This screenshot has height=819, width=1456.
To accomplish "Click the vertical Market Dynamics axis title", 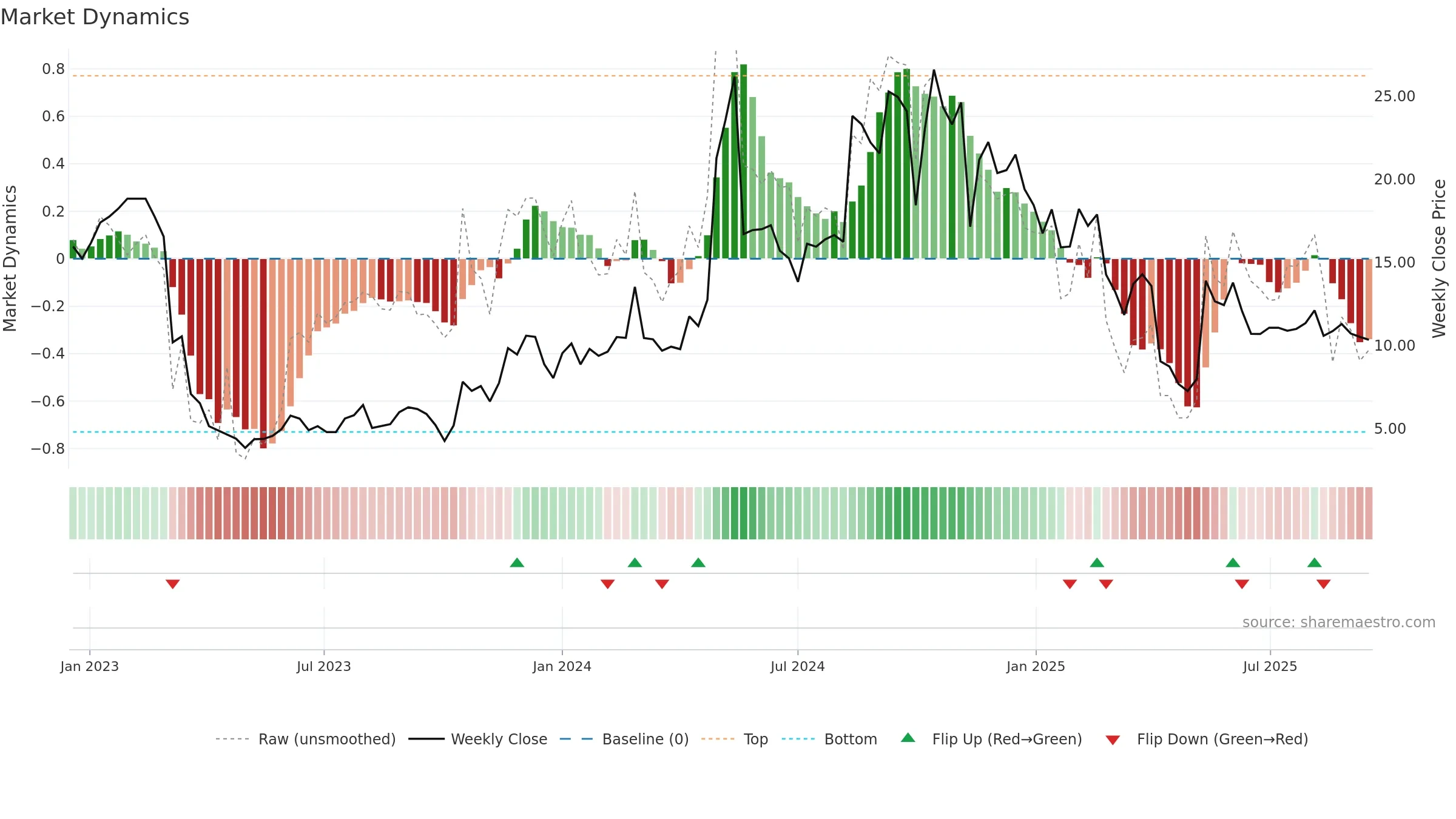I will [x=10, y=258].
